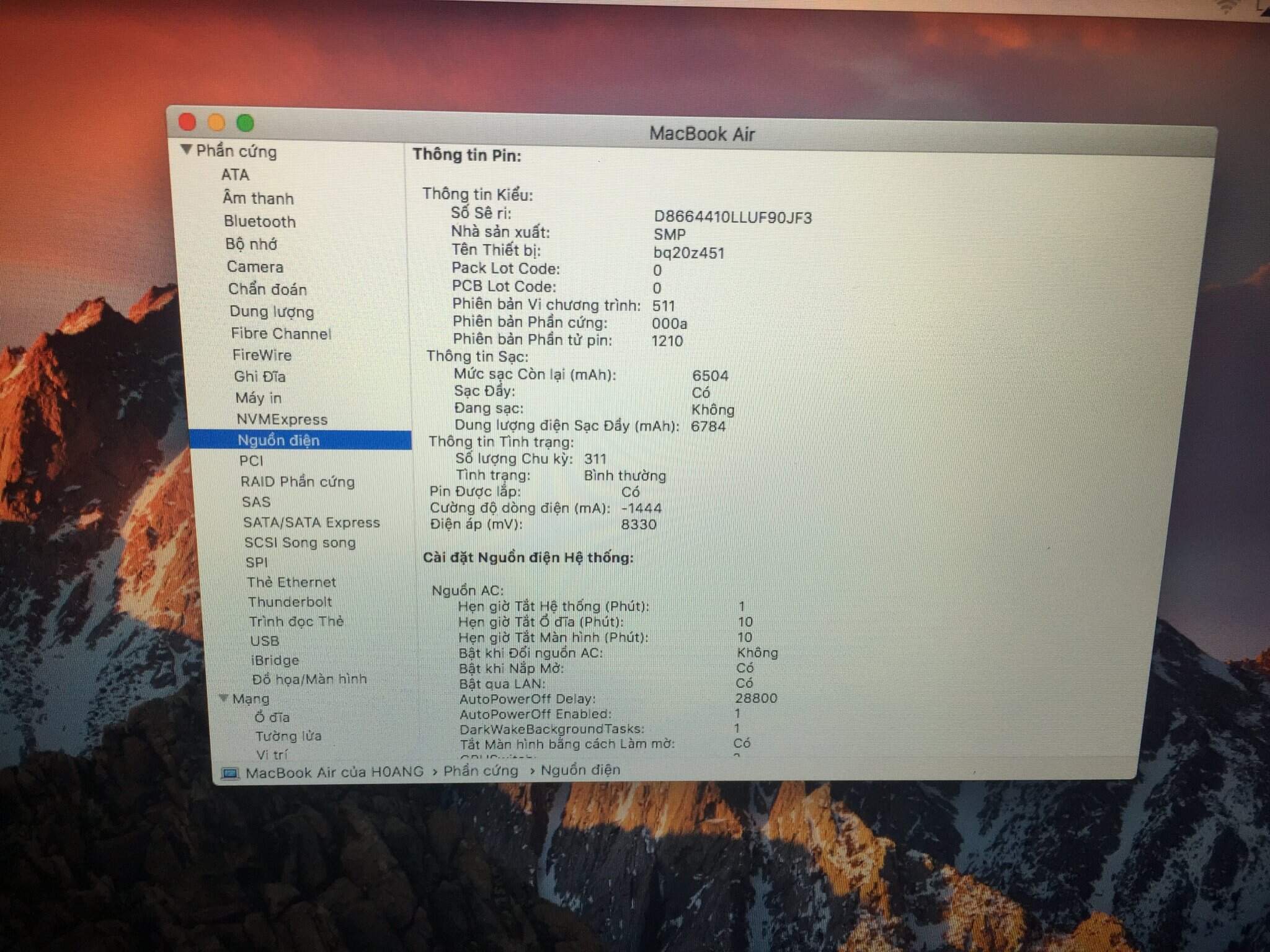The width and height of the screenshot is (1270, 952).
Task: Select ATA in the hardware list
Action: tap(235, 175)
